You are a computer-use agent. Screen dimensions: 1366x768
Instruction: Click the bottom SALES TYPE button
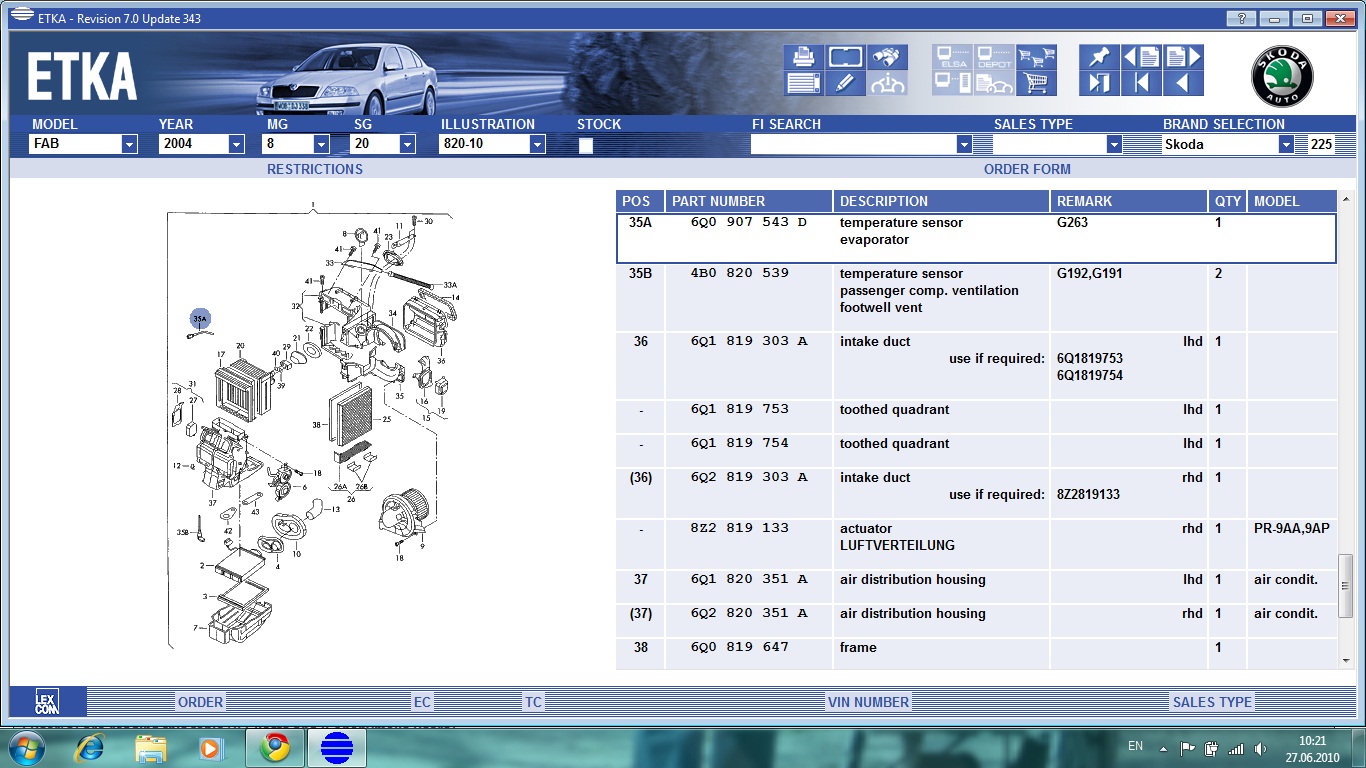coord(1212,702)
